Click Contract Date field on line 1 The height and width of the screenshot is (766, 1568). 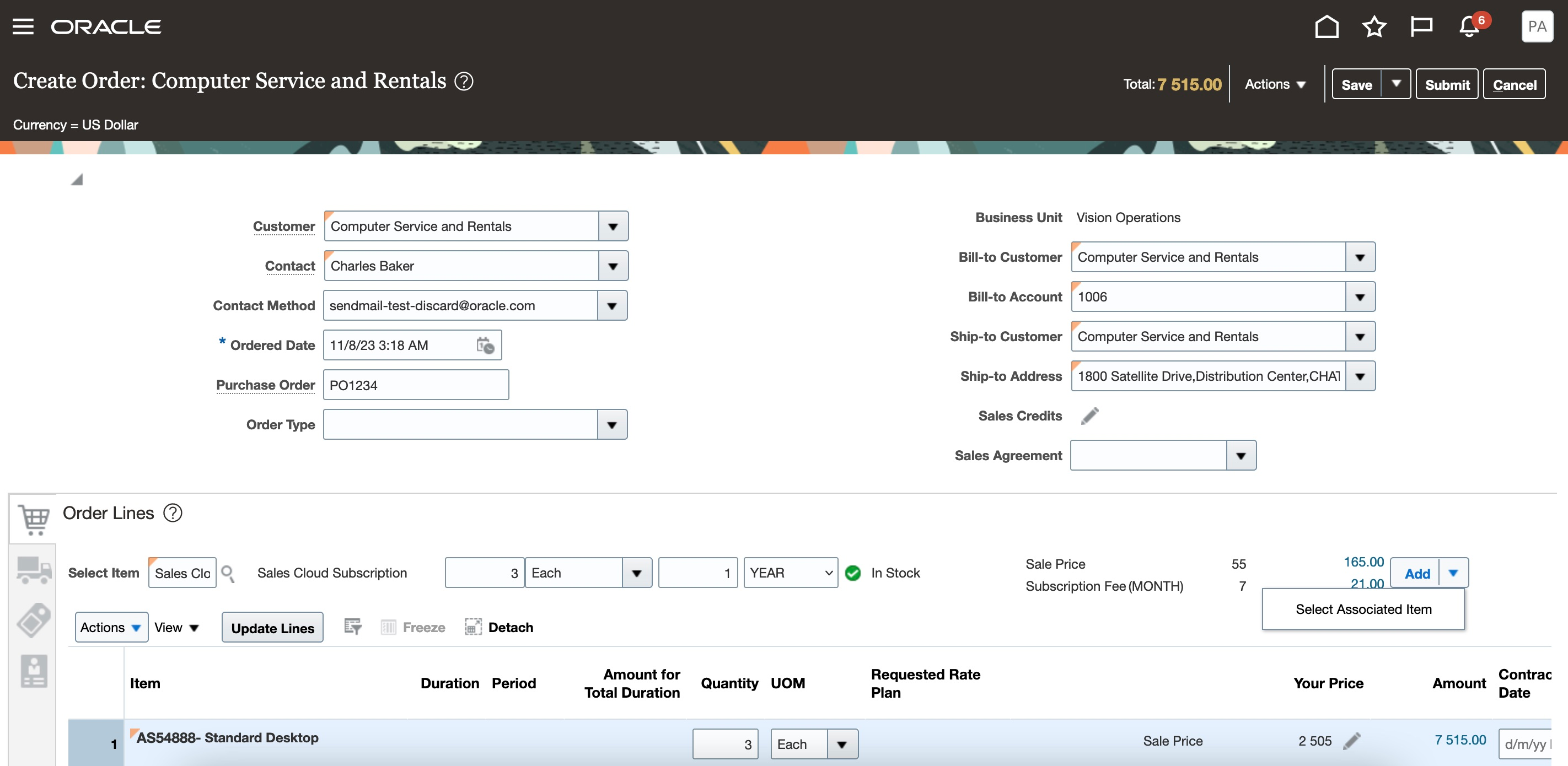[1525, 744]
